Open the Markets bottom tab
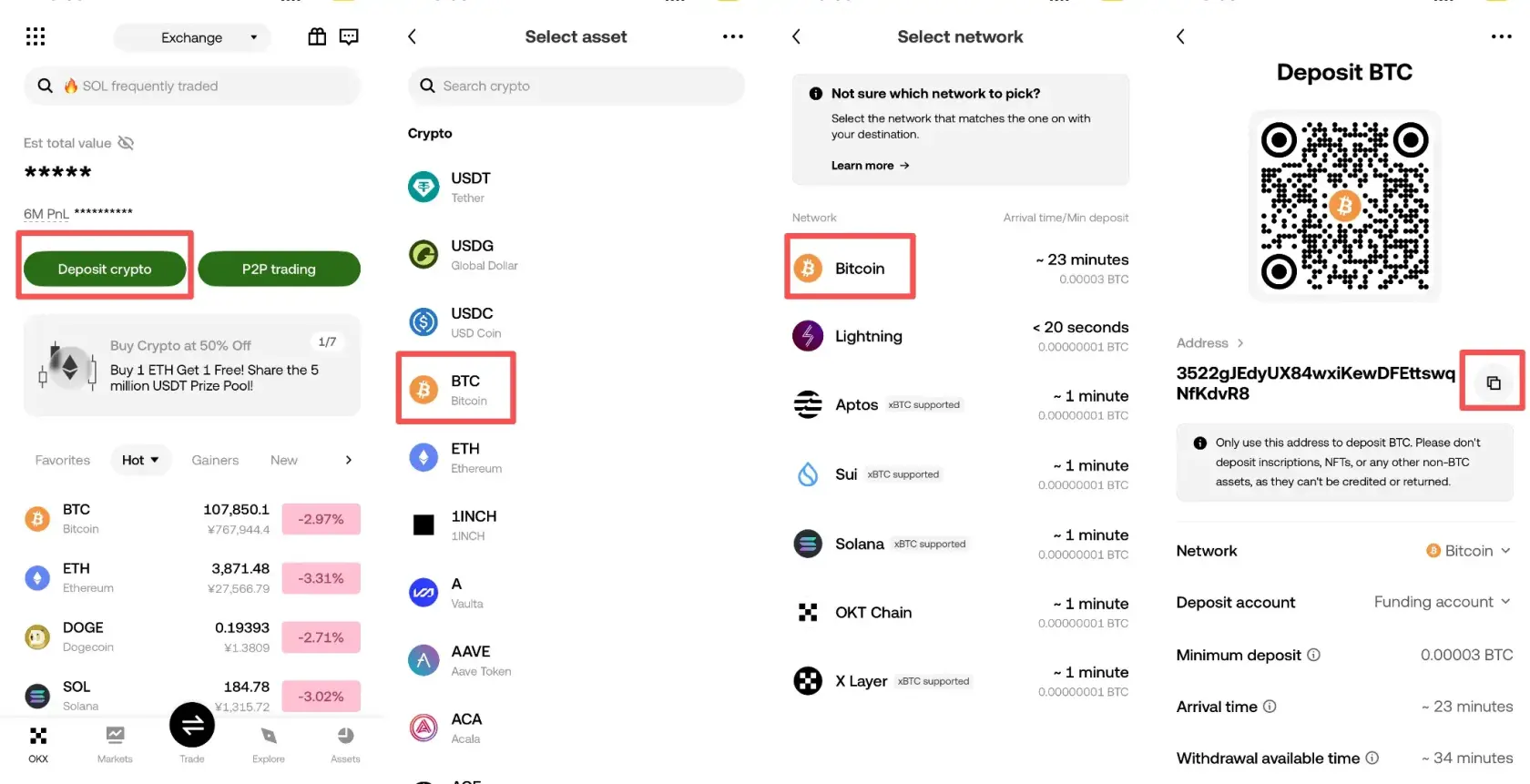 point(115,743)
